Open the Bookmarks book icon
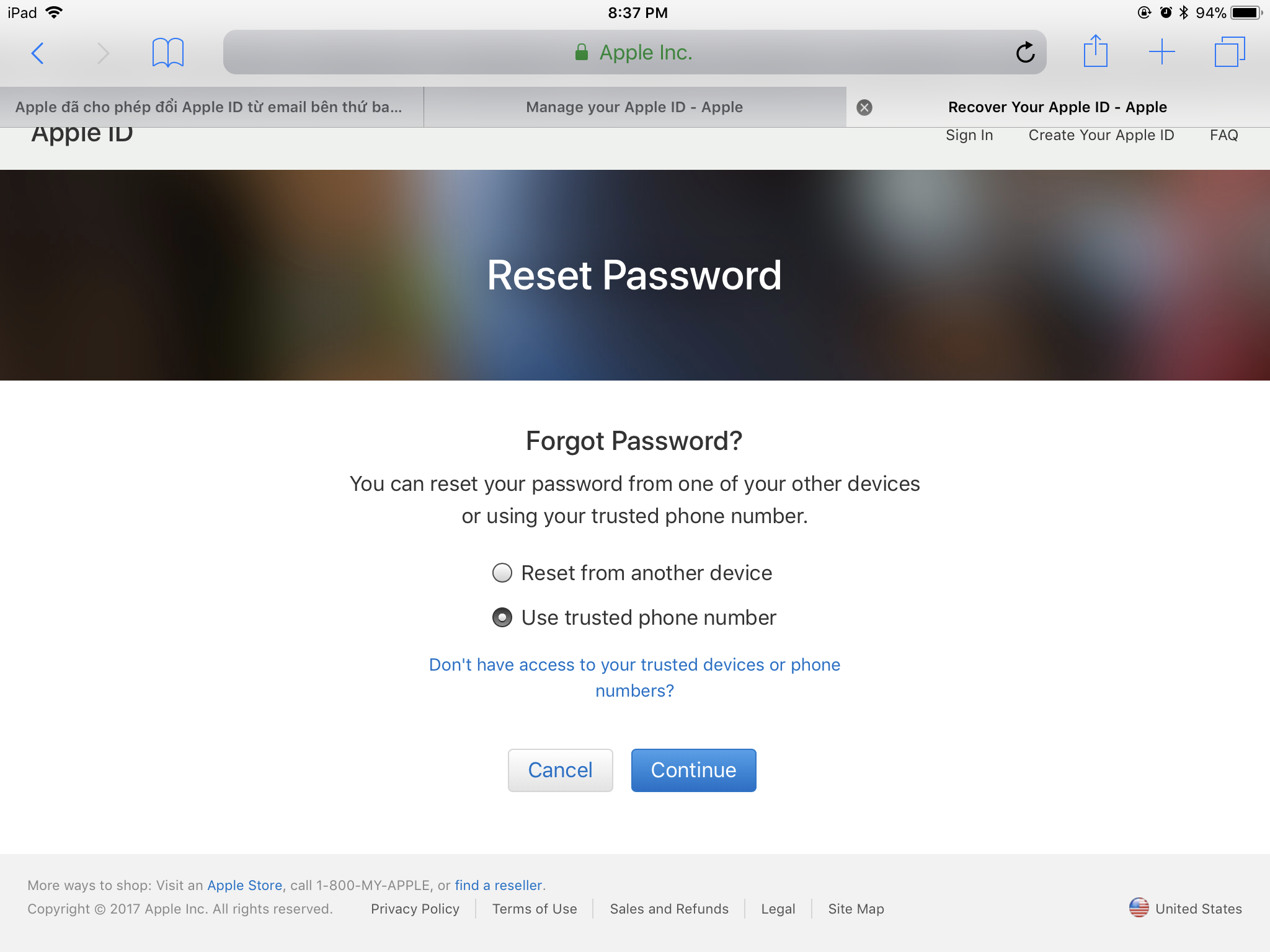Viewport: 1270px width, 952px height. click(x=167, y=53)
